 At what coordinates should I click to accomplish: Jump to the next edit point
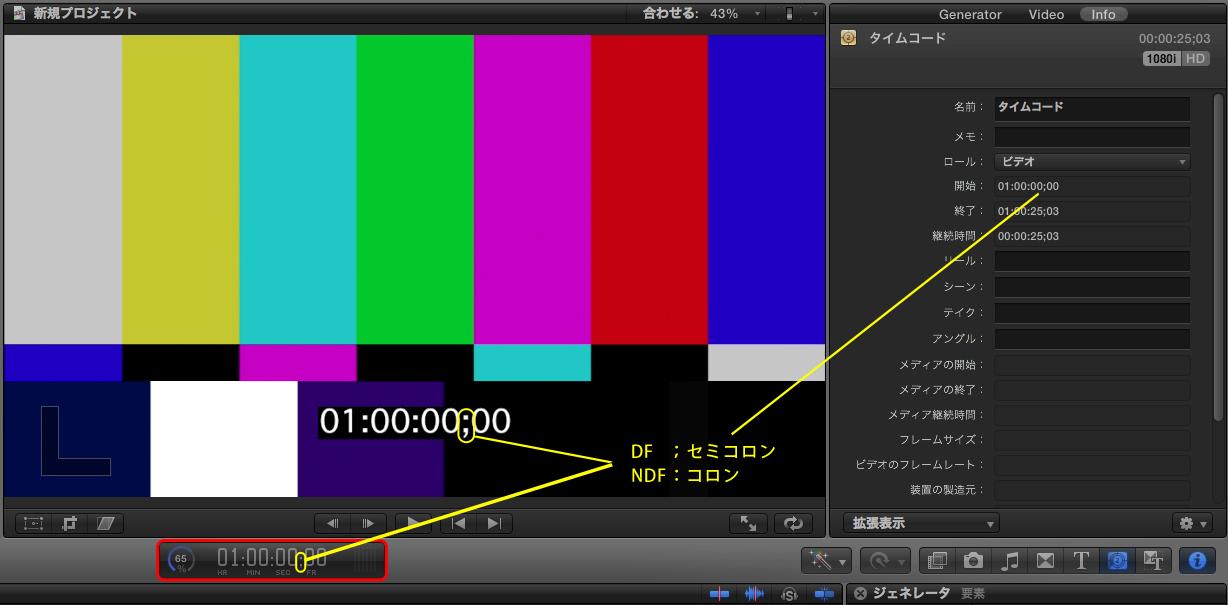[494, 523]
